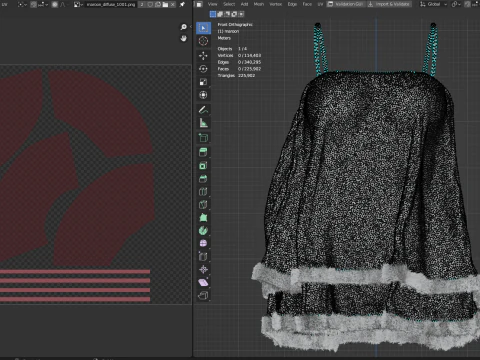Click the Import & Validate button

tap(389, 4)
